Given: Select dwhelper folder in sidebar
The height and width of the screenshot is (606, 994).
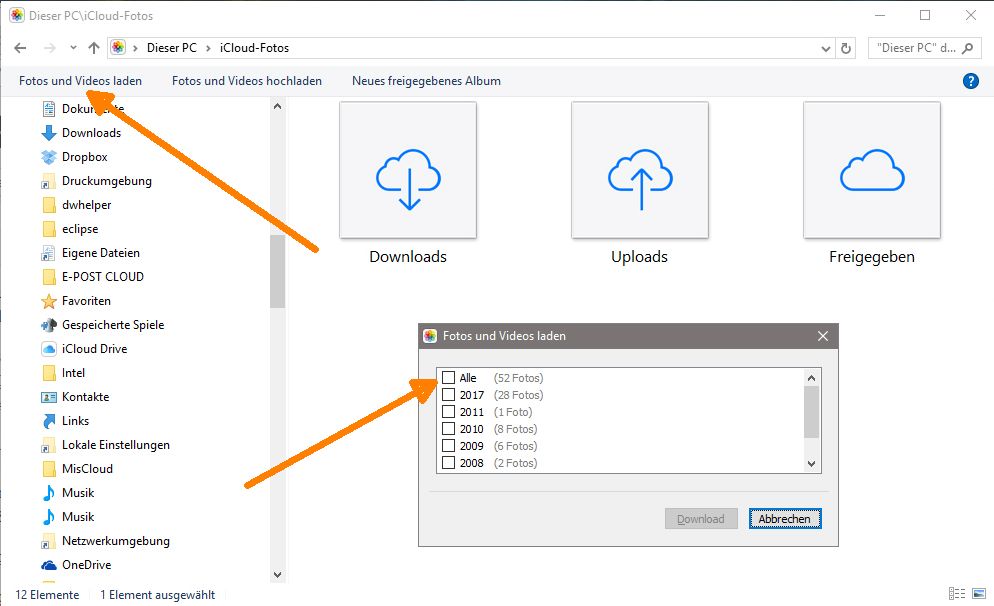Looking at the screenshot, I should tap(86, 205).
